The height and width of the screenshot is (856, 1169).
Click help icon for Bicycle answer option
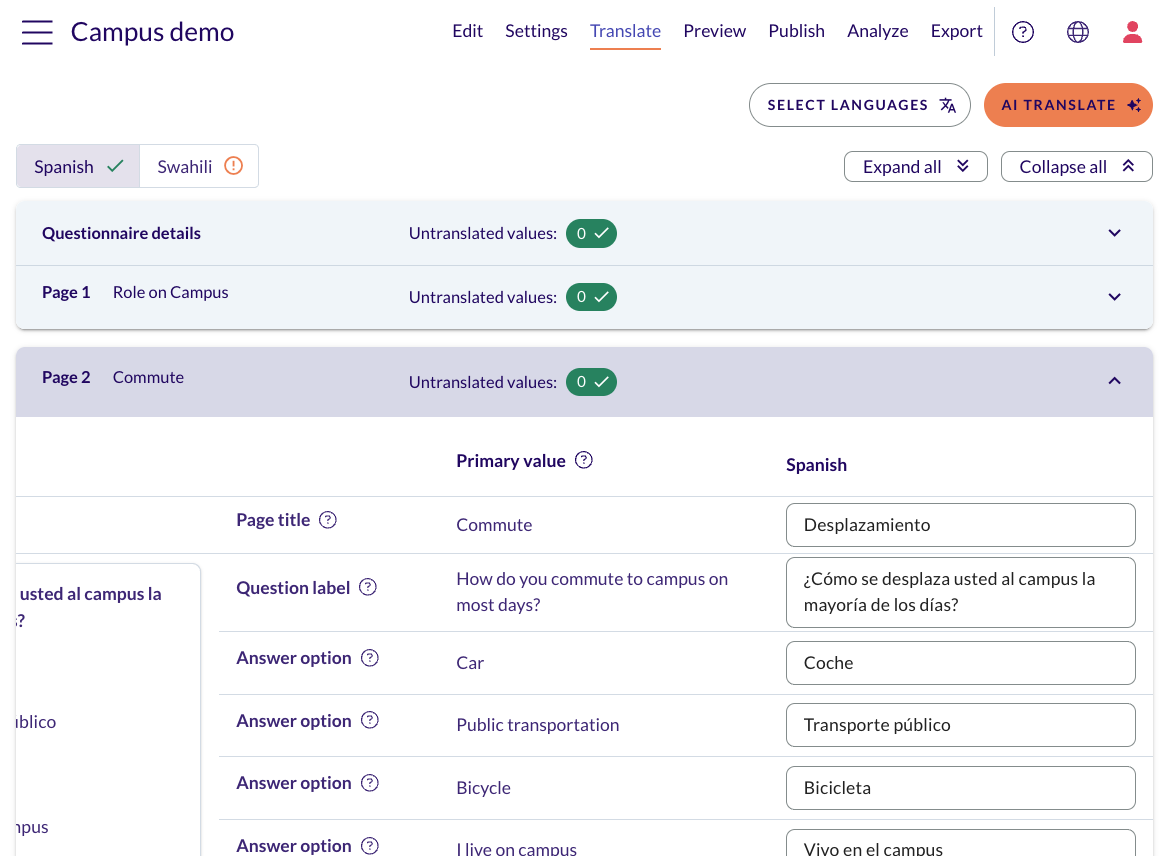pos(369,783)
